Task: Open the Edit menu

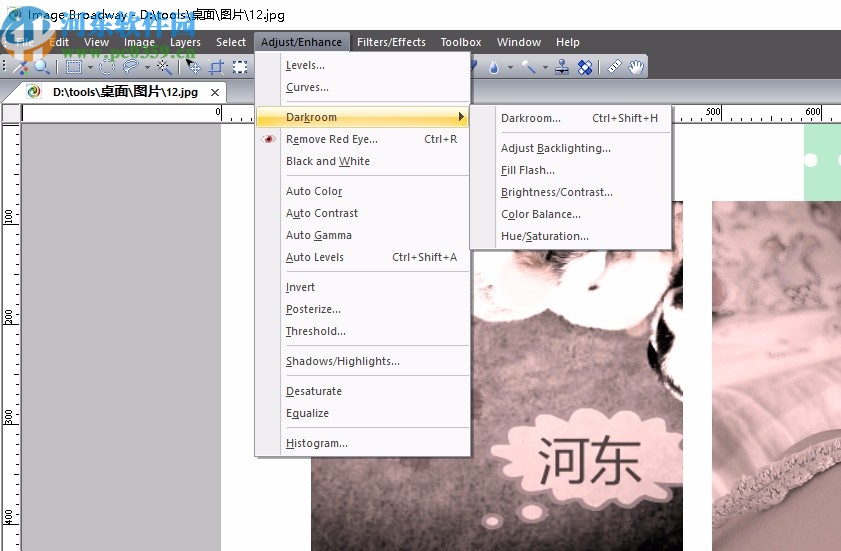Action: [x=58, y=42]
